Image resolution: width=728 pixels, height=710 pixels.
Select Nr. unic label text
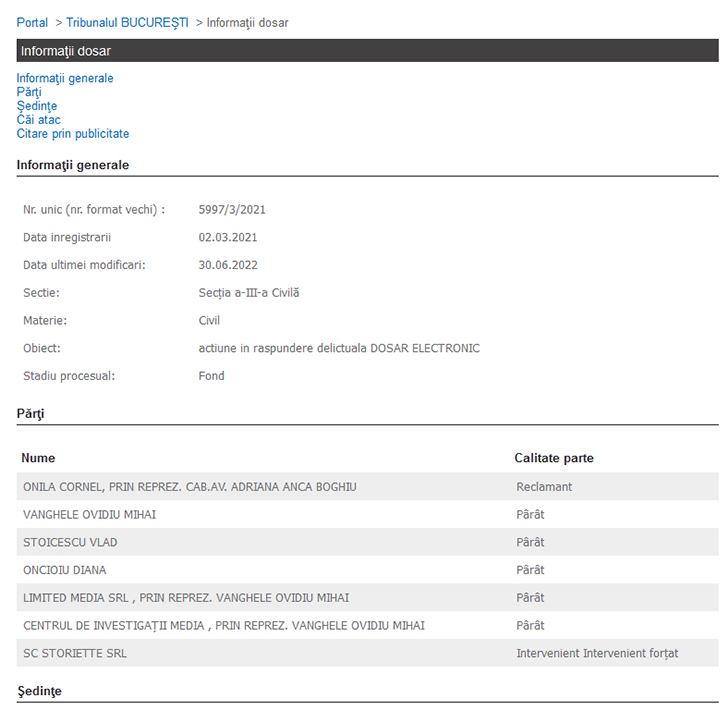pos(94,210)
